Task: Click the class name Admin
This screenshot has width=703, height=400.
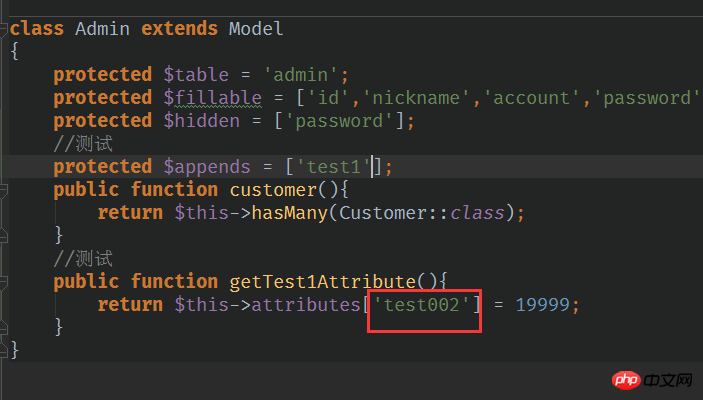Action: tap(102, 28)
